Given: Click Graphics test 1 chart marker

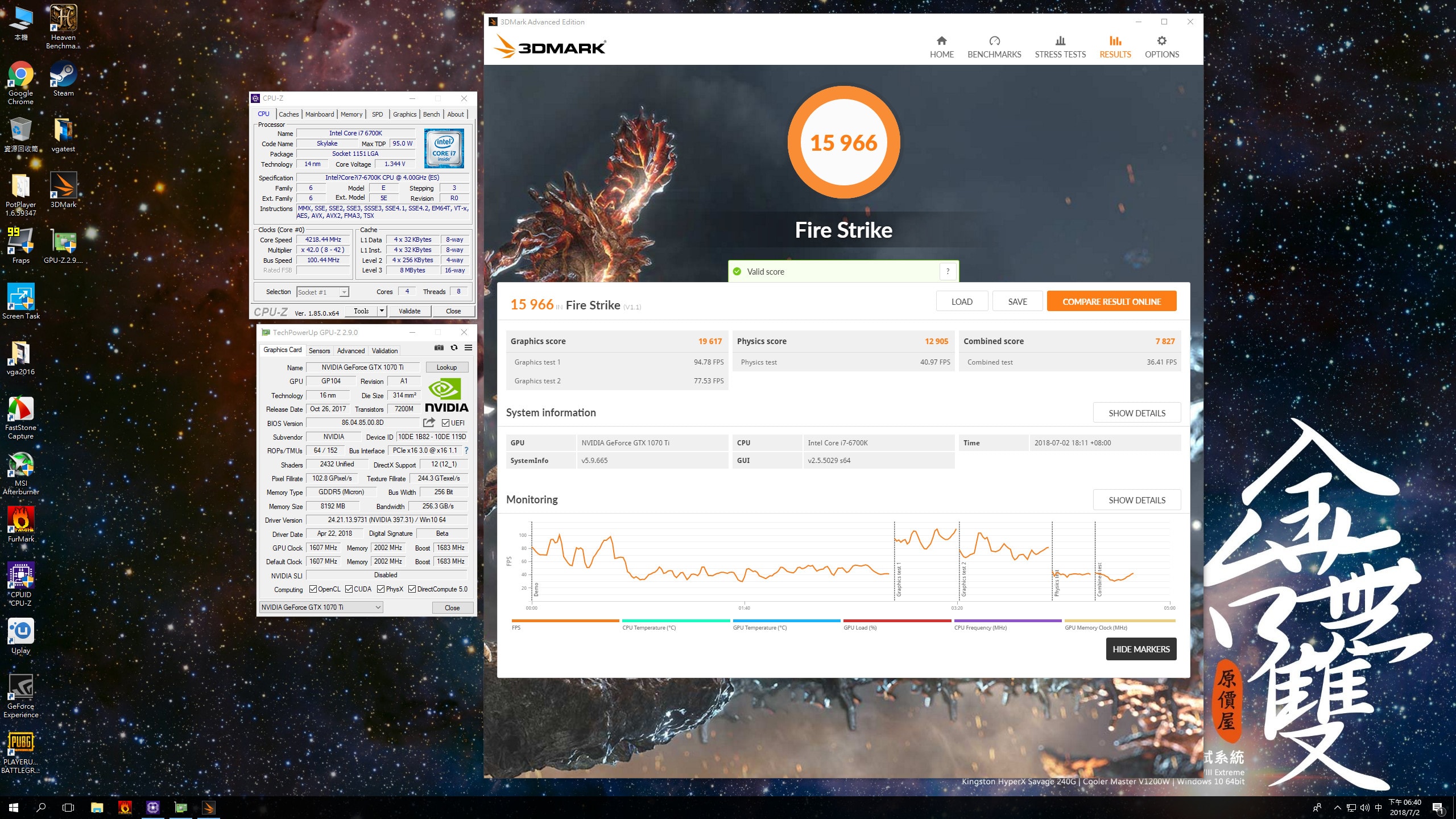Looking at the screenshot, I should click(899, 580).
